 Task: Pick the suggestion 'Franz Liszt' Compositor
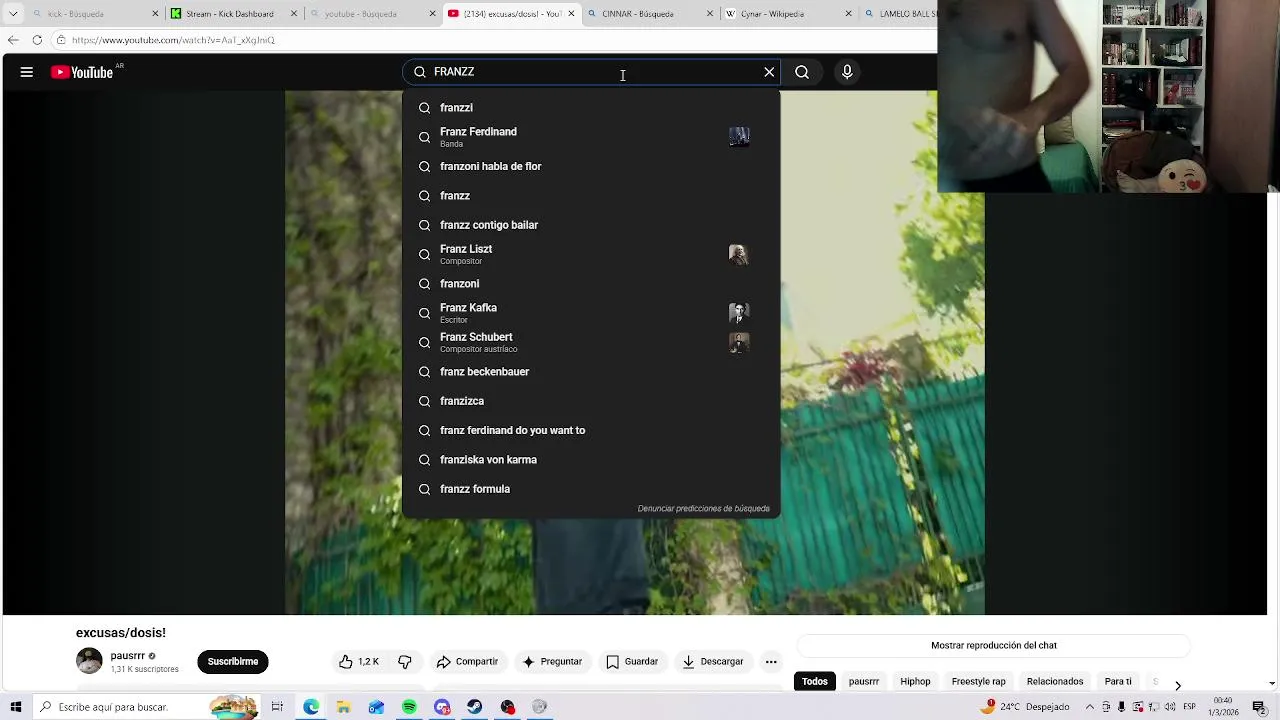591,254
